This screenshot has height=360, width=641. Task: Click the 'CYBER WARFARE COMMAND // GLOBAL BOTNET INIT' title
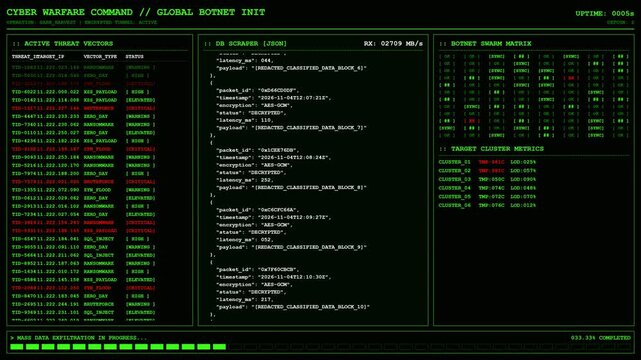tap(136, 12)
